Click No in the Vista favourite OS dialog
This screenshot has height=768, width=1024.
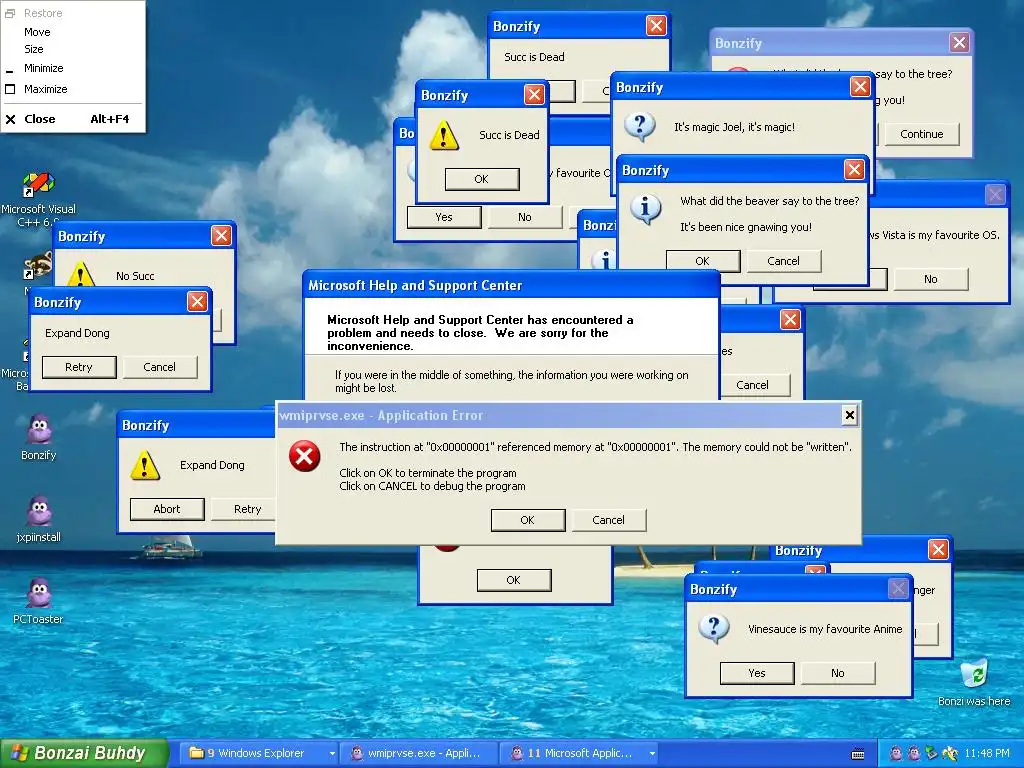[931, 279]
